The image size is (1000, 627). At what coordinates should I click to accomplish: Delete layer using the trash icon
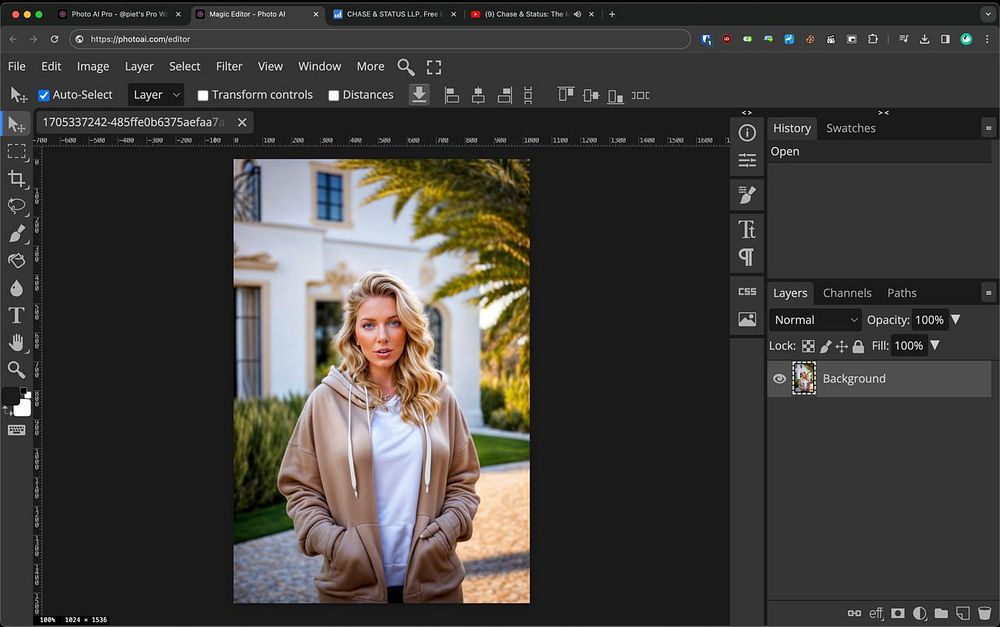(x=984, y=613)
